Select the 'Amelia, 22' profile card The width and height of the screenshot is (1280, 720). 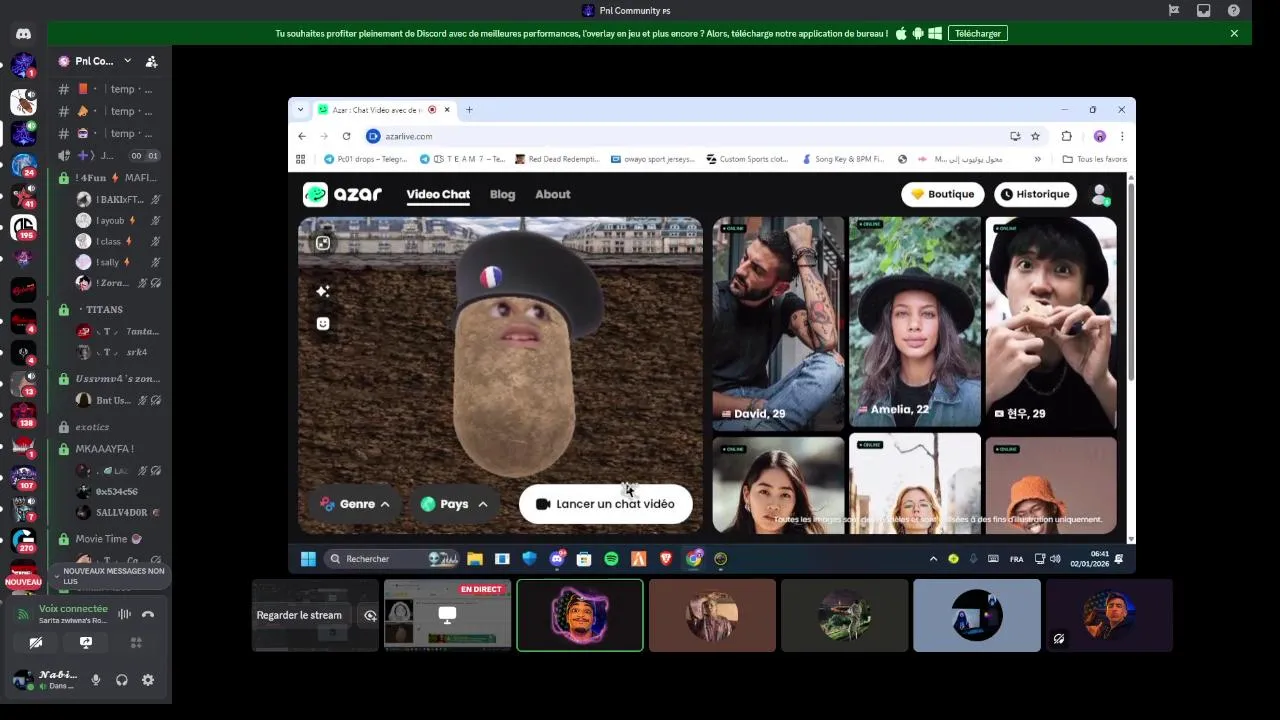click(914, 323)
